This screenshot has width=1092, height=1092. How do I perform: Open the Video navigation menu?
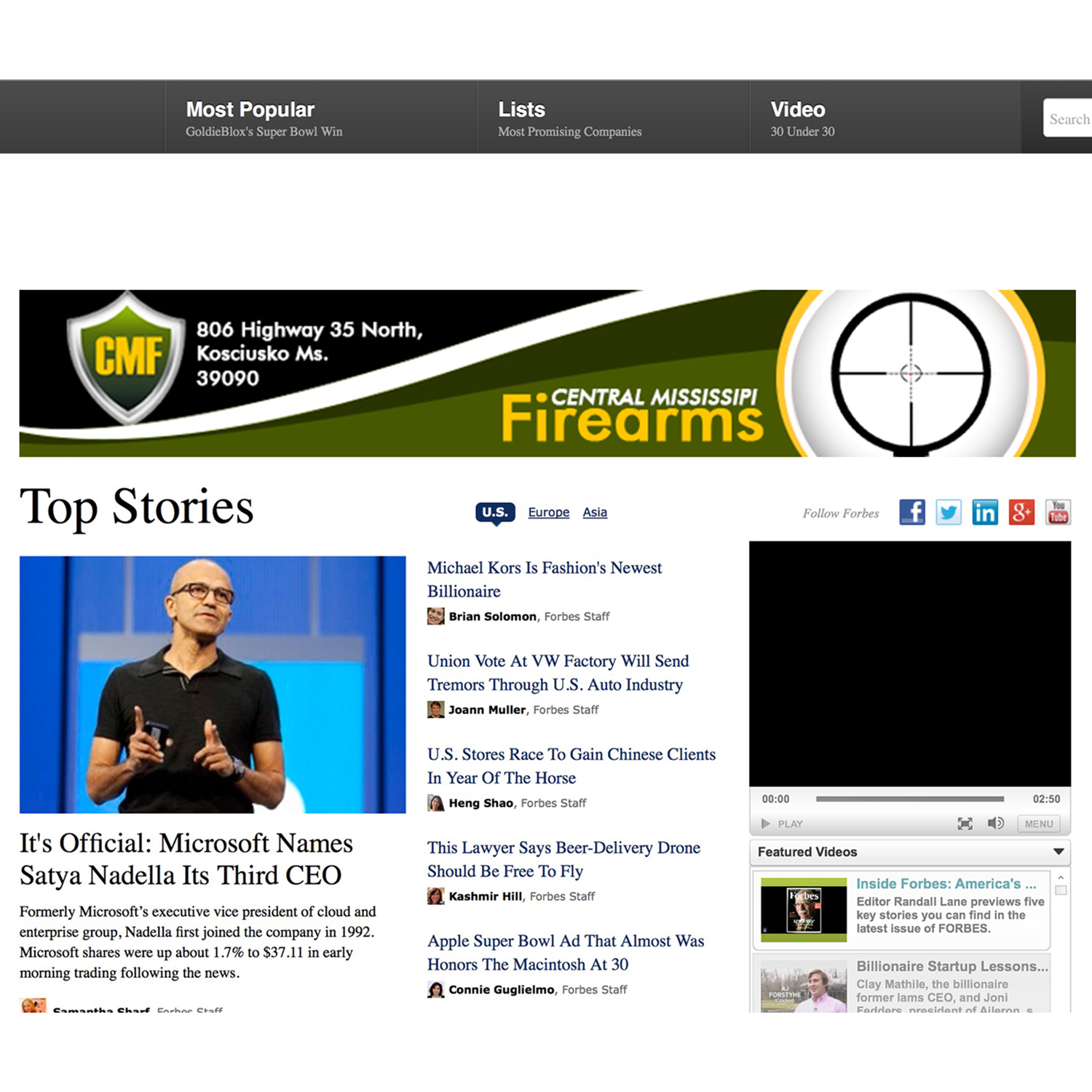(798, 109)
